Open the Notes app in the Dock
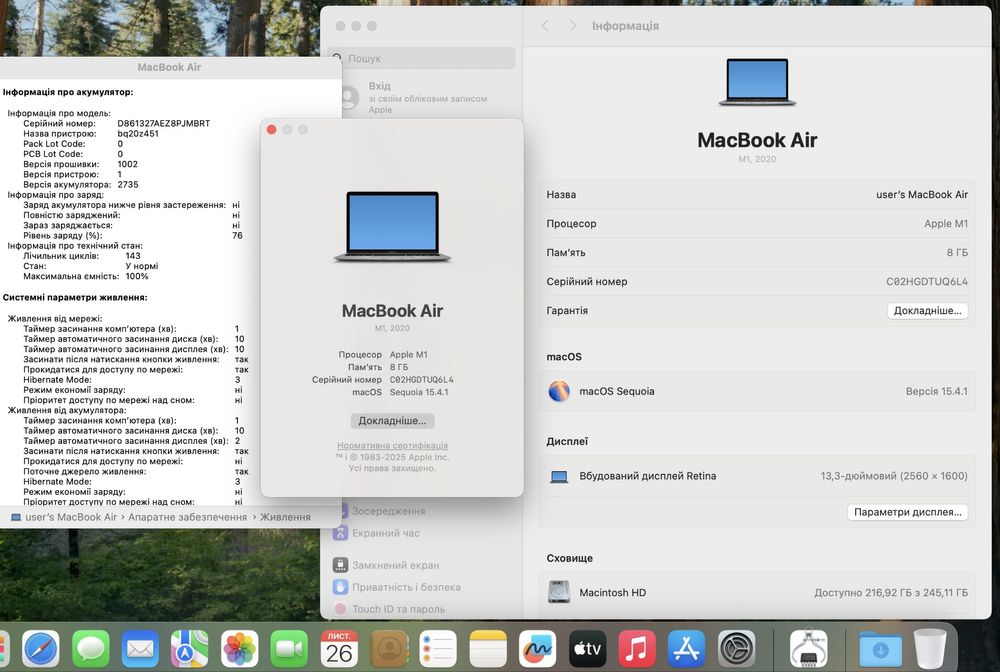Image resolution: width=1000 pixels, height=672 pixels. tap(488, 648)
